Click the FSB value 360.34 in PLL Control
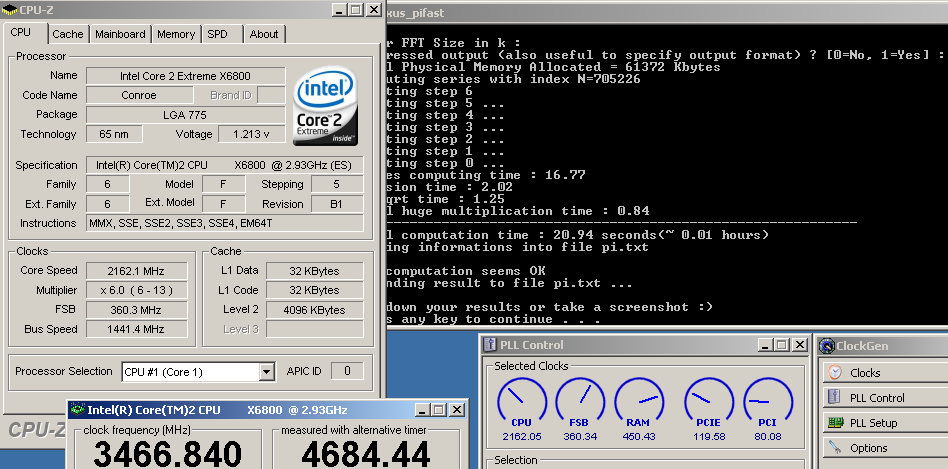Screen dimensions: 948x469 pyautogui.click(x=580, y=436)
